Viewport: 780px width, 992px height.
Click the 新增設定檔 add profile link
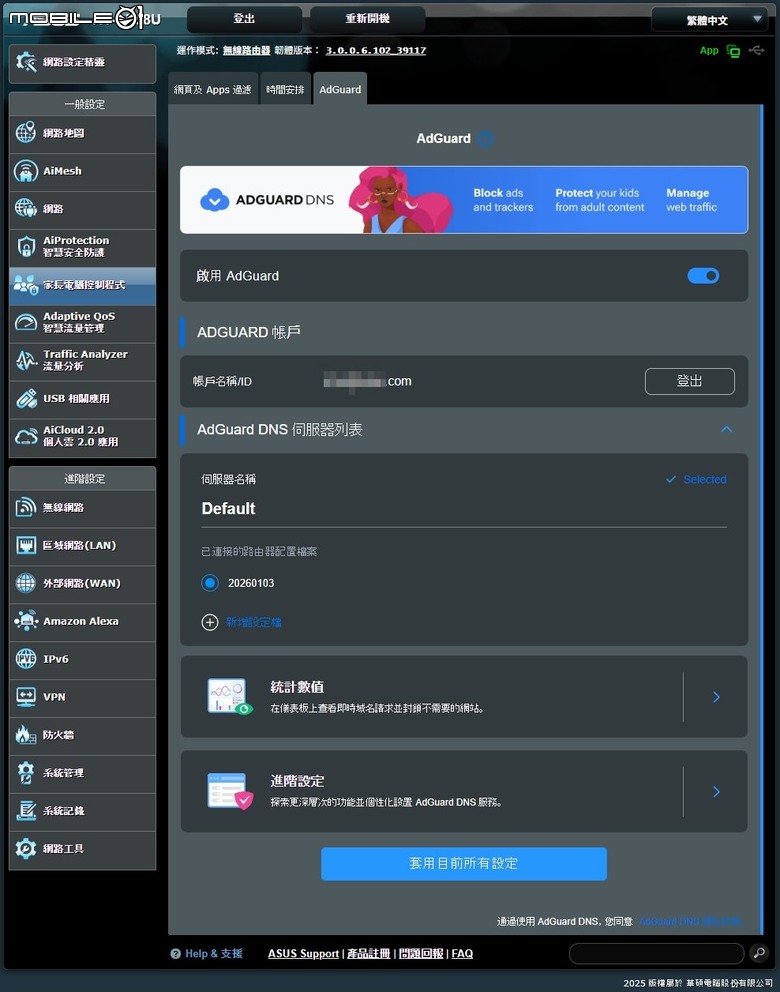[254, 623]
